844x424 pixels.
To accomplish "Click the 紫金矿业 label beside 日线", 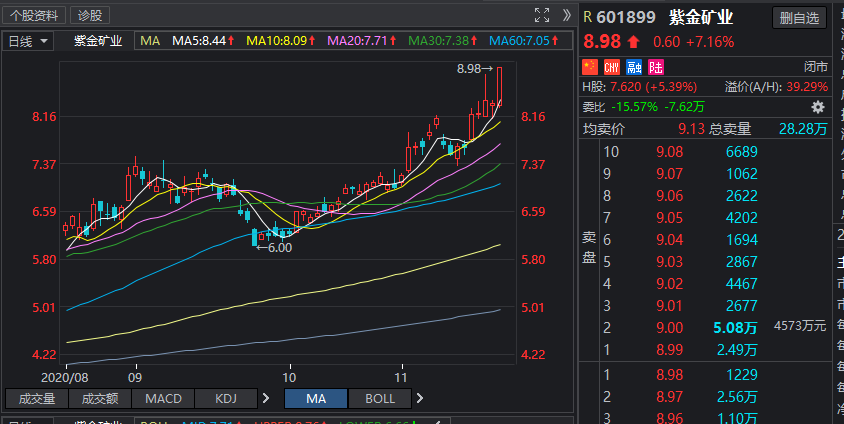I will pyautogui.click(x=98, y=41).
